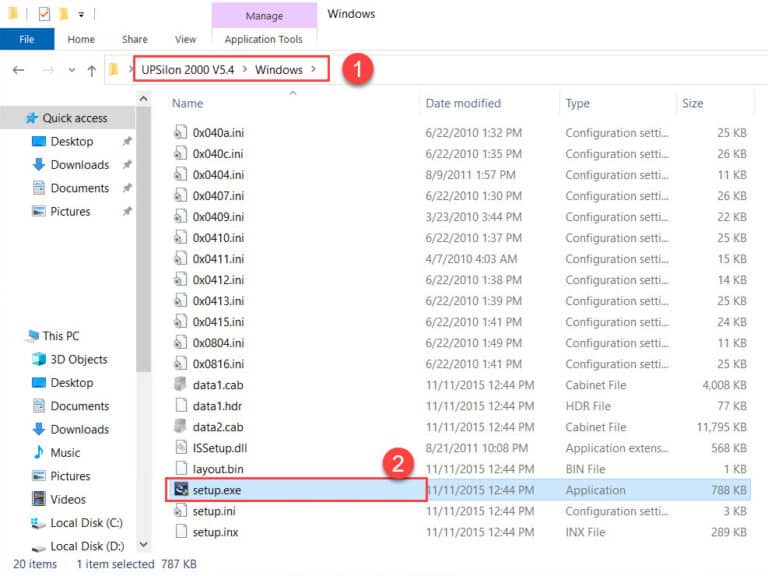Select the data1.cab cabinet icon
768x576 pixels.
coord(181,384)
